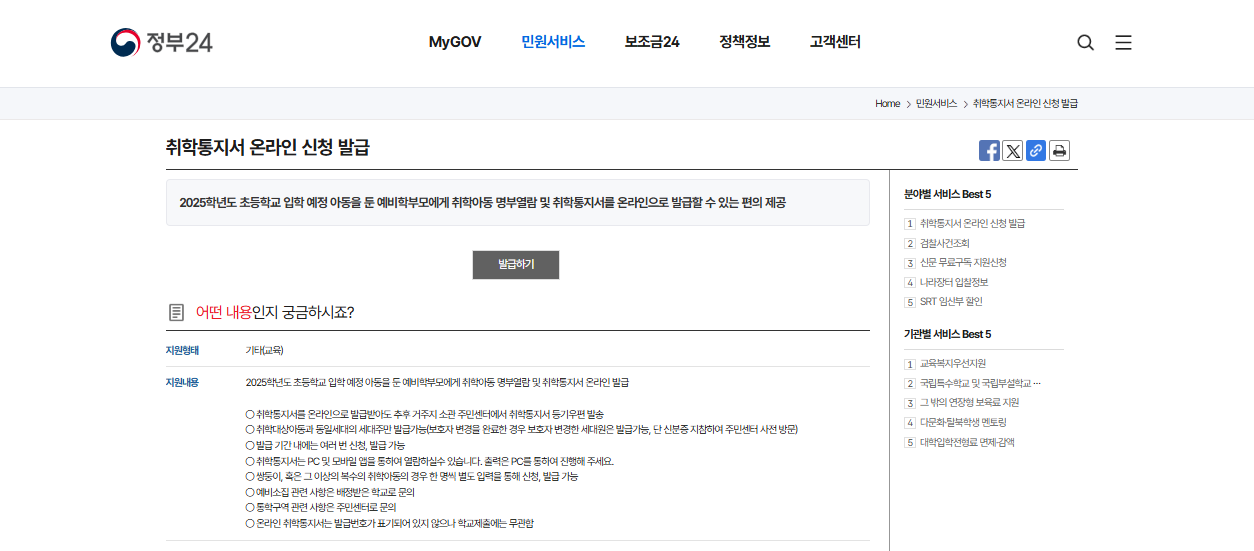Open 국립특수학교 및 국립부설학교 link
1254x551 pixels.
pyautogui.click(x=981, y=383)
